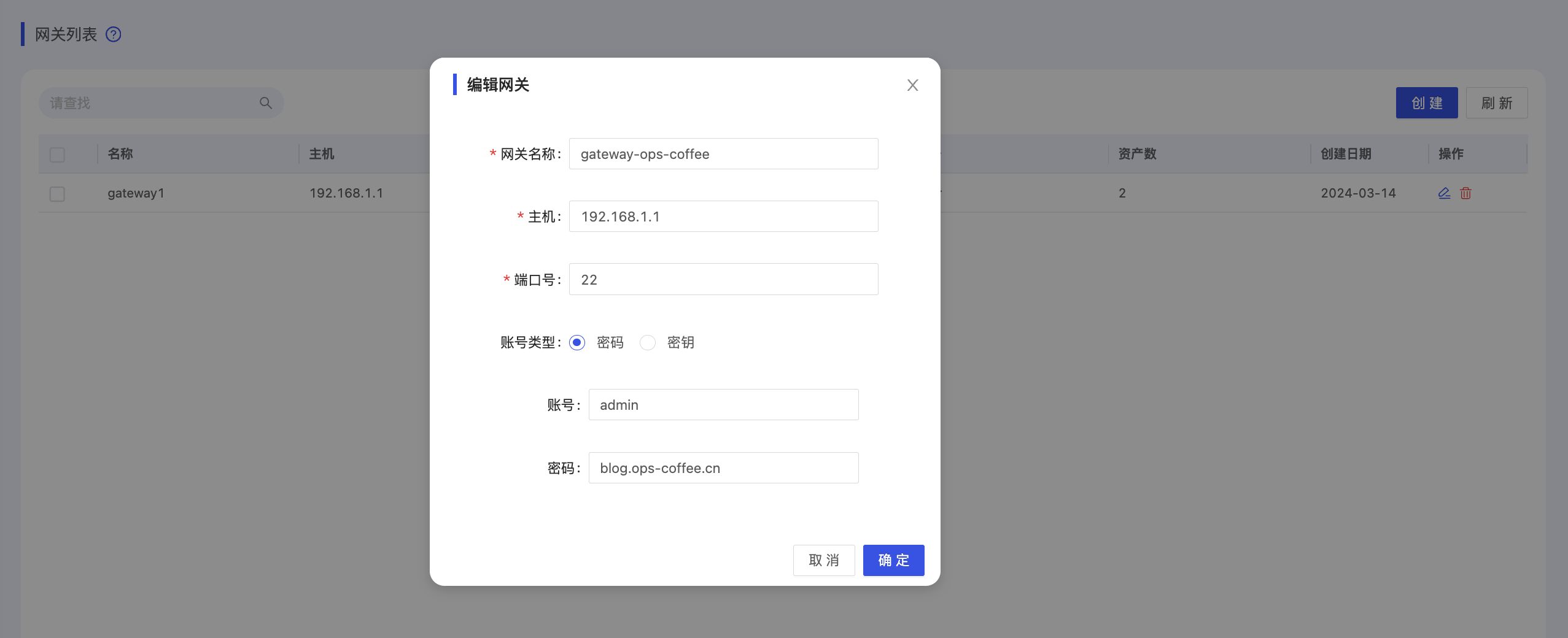
Task: Focus the 账号 account input
Action: [x=723, y=405]
